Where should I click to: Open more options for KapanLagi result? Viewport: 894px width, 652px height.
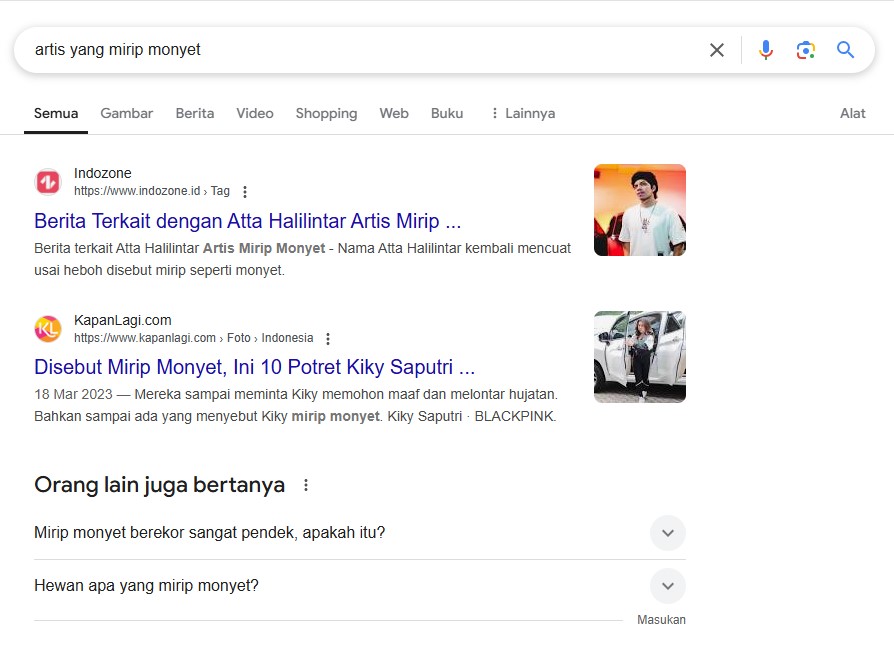(328, 339)
